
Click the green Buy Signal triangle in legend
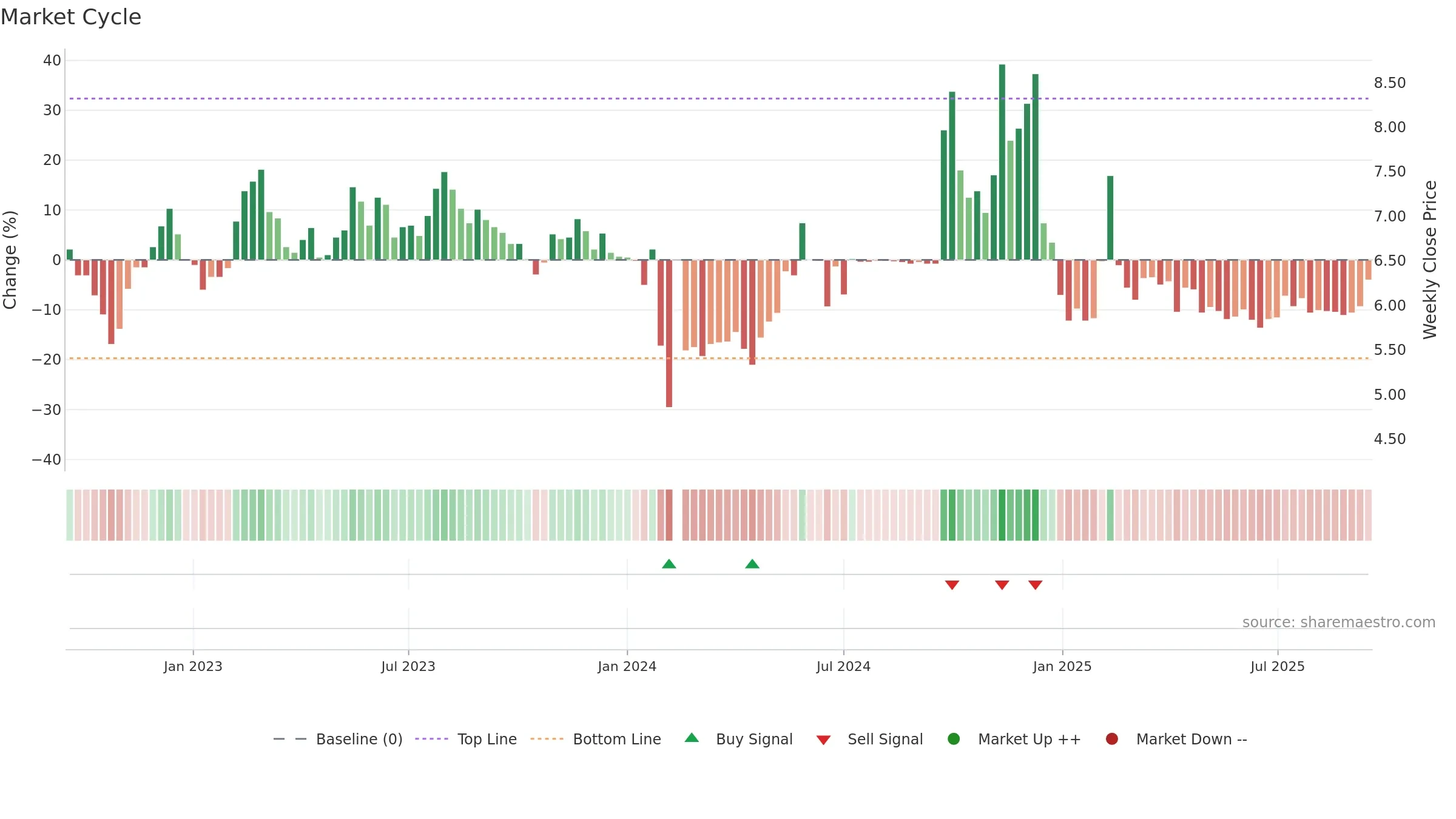[x=692, y=738]
